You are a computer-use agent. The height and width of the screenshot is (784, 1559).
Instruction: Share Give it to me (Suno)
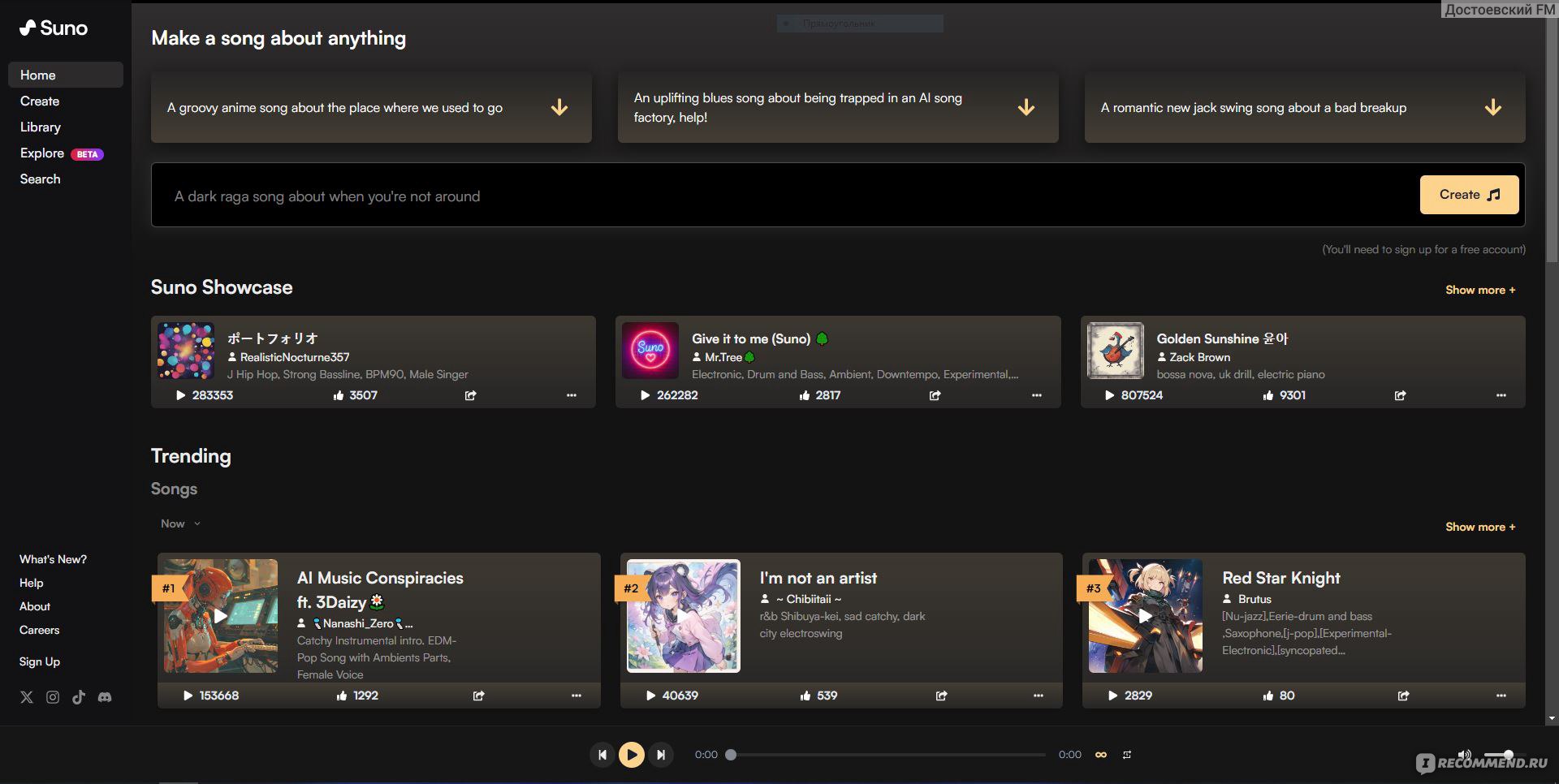[935, 395]
